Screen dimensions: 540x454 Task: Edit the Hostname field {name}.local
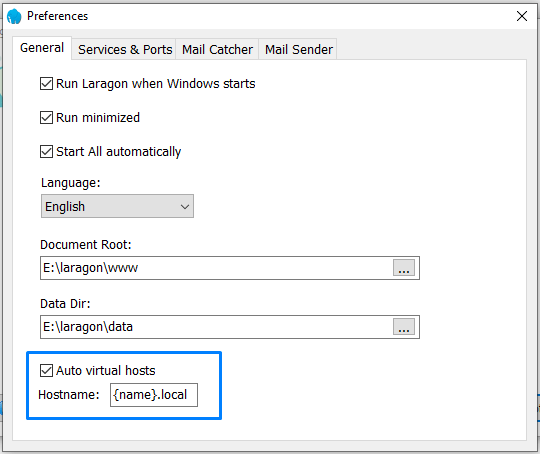154,395
